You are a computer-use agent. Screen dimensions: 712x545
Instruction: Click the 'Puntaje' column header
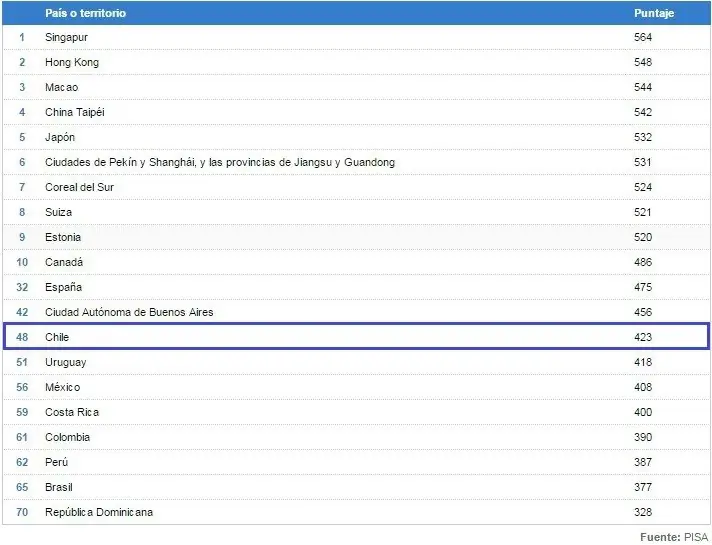click(654, 13)
